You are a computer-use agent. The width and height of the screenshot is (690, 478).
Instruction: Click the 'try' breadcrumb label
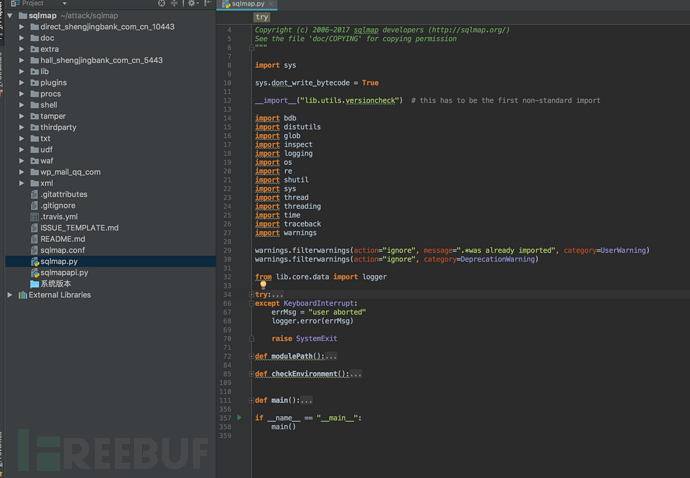click(x=261, y=17)
